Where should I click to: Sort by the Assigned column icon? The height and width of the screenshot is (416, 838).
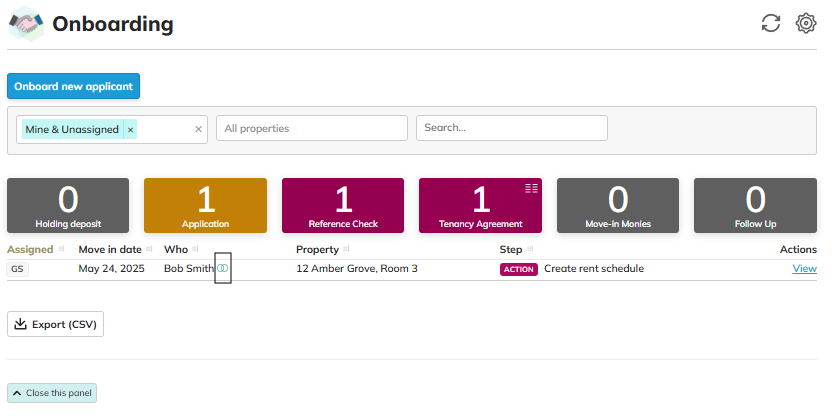pyautogui.click(x=61, y=249)
